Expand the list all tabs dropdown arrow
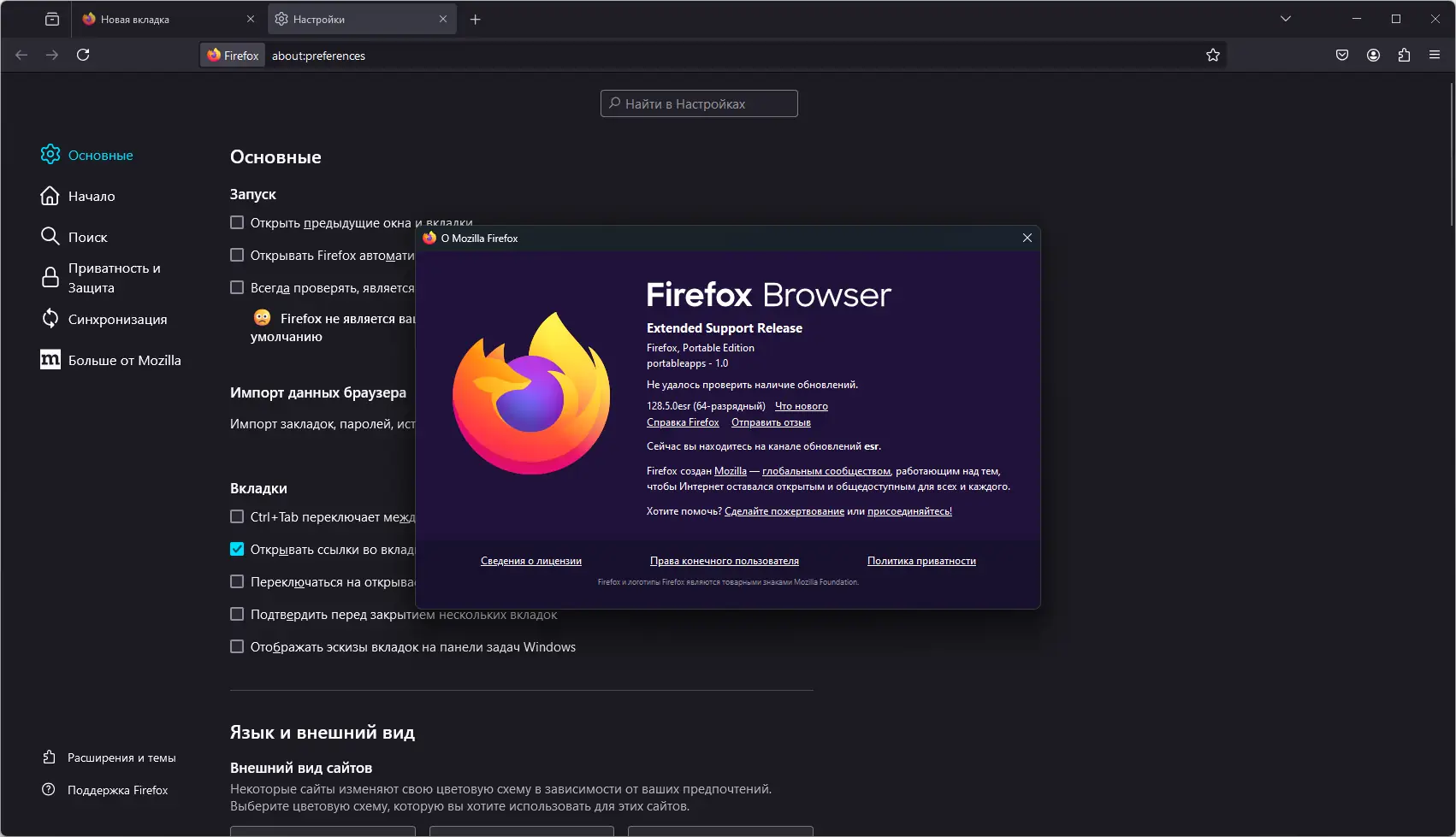 pos(1285,19)
